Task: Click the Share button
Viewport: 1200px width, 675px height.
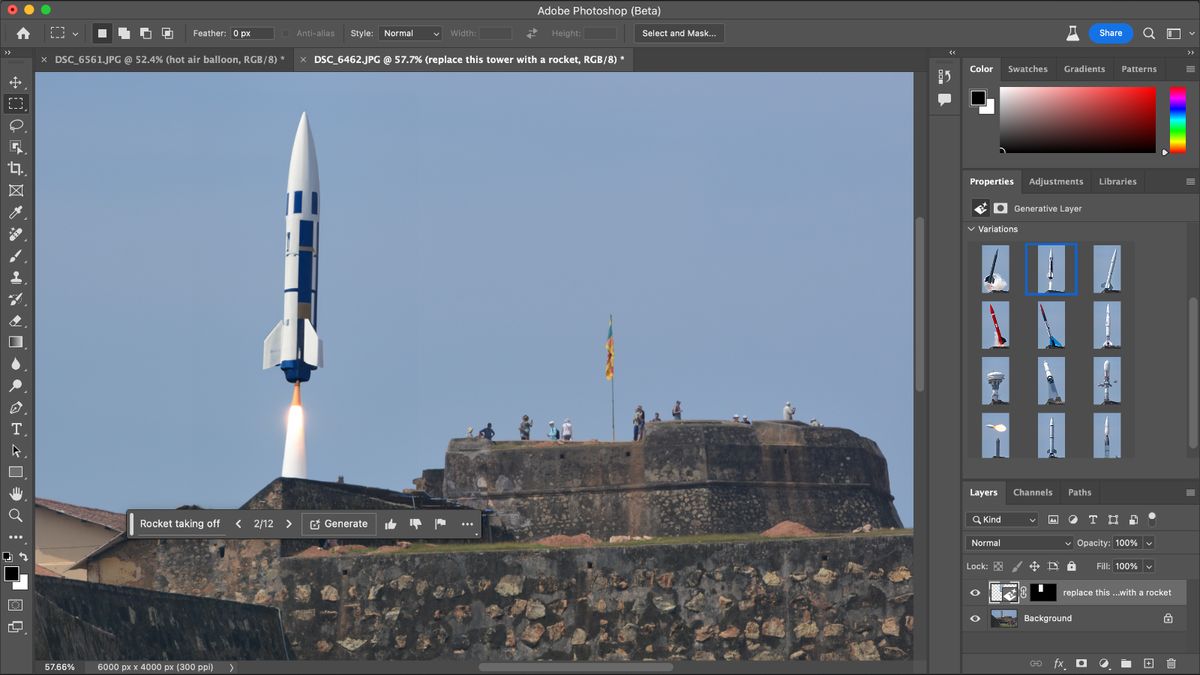Action: [x=1110, y=33]
